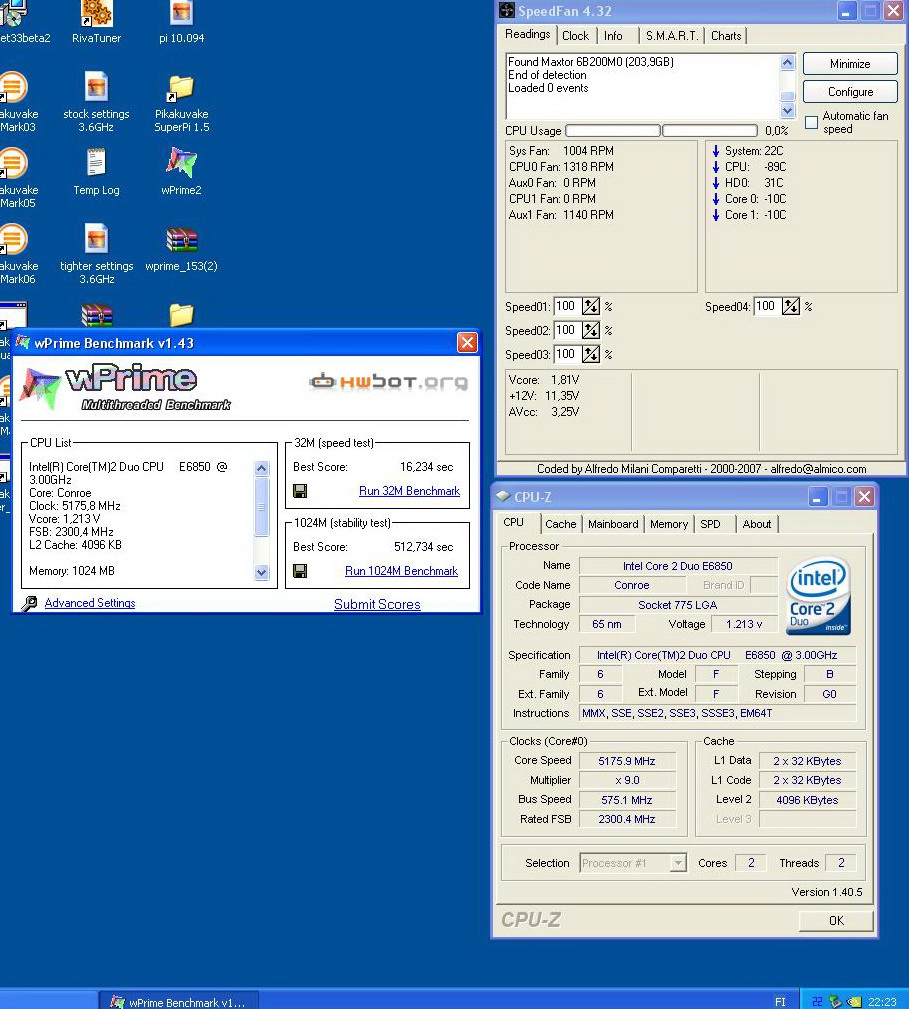
Task: Click the Speed01 value field
Action: (x=567, y=306)
